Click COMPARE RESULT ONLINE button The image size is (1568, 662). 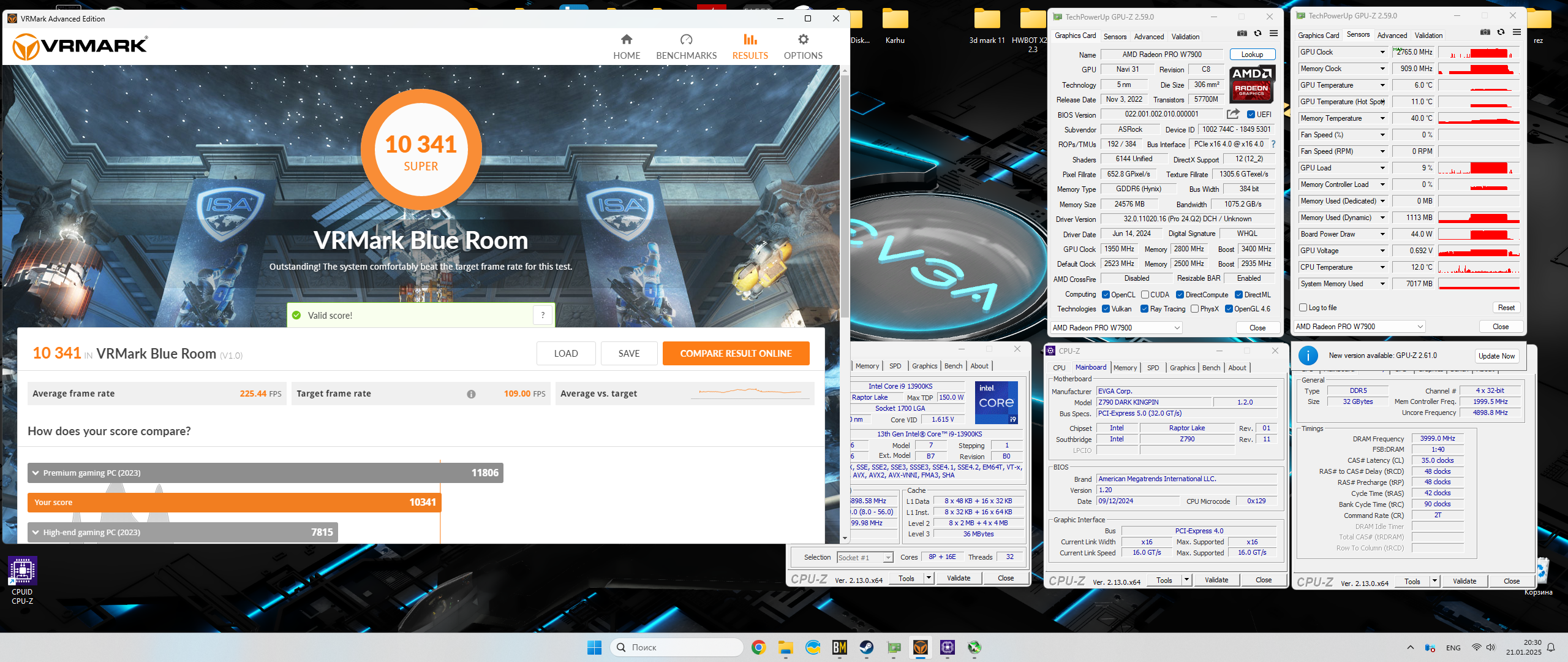[x=736, y=354]
